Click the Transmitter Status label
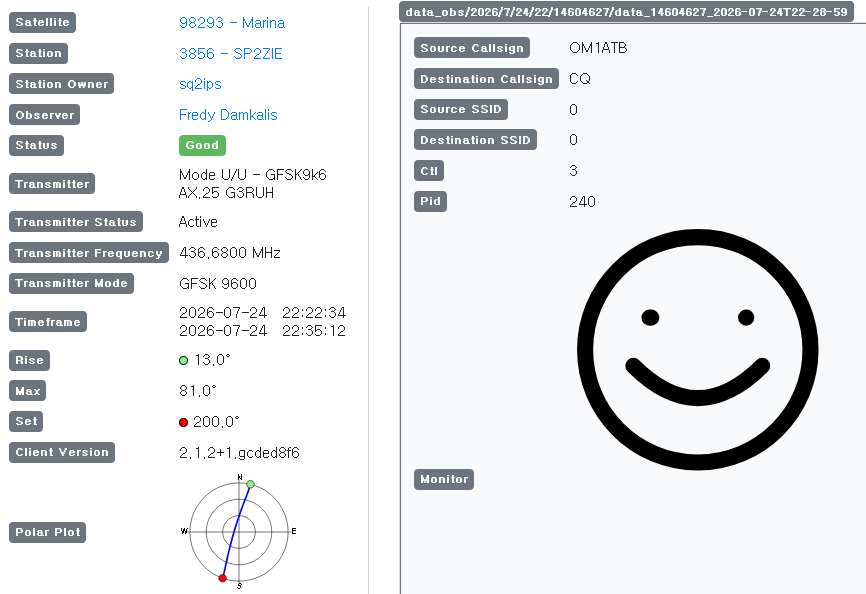Screen dimensions: 866x594 tap(76, 222)
